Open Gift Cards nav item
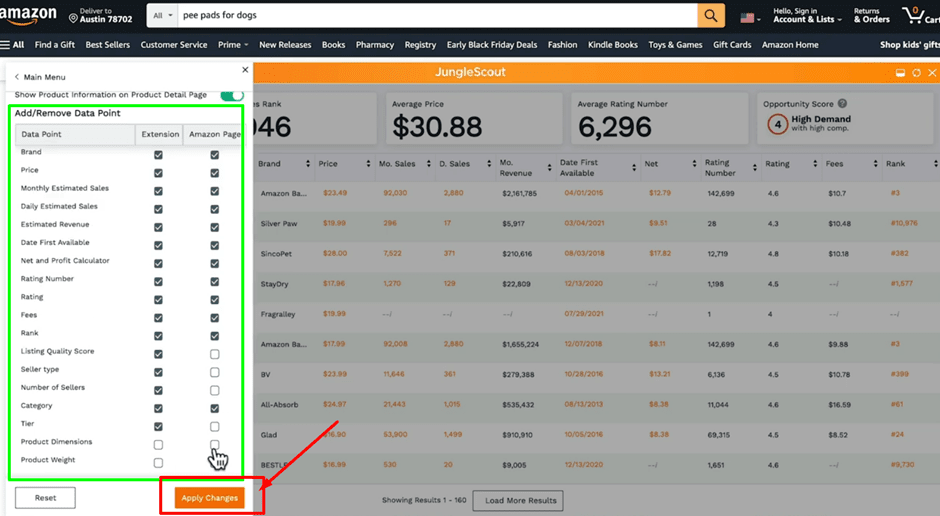940x516 pixels. coord(732,45)
